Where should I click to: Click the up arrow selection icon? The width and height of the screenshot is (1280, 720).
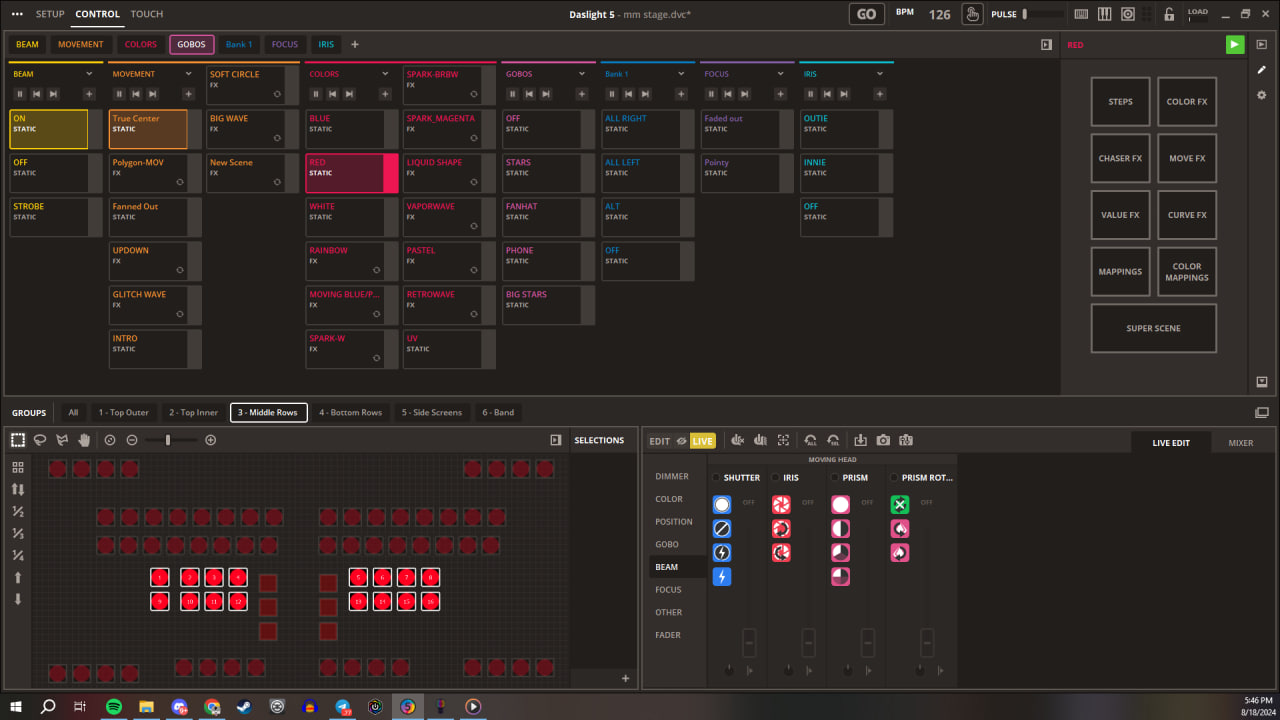[18, 577]
